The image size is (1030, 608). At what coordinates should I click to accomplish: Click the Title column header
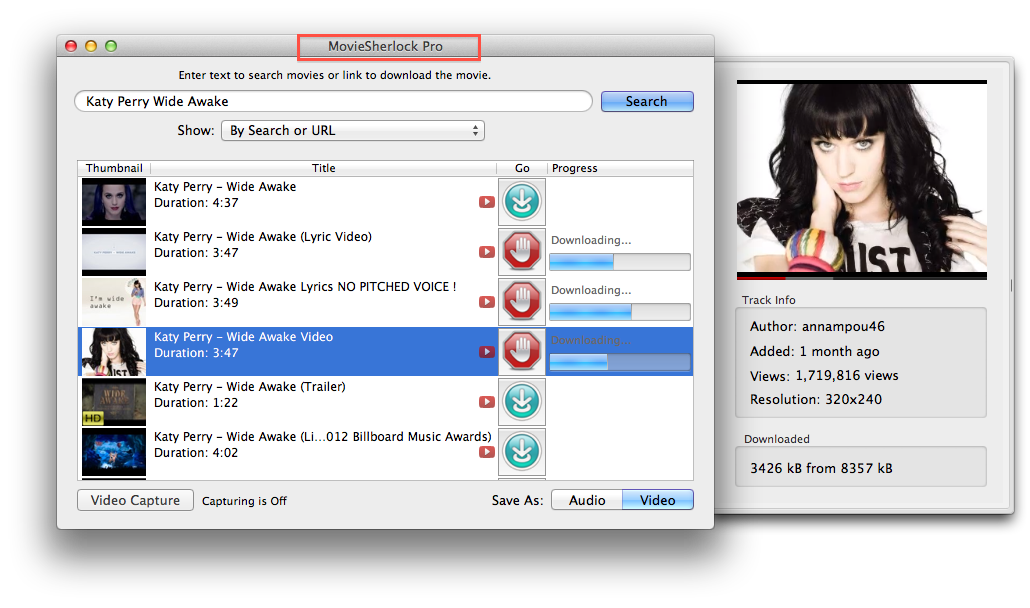click(323, 168)
